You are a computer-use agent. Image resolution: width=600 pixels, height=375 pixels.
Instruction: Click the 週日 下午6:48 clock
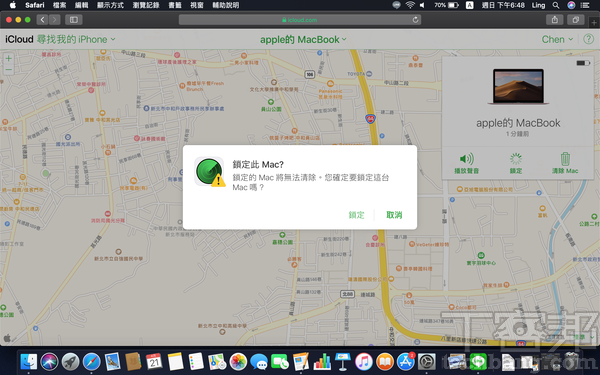(503, 5)
